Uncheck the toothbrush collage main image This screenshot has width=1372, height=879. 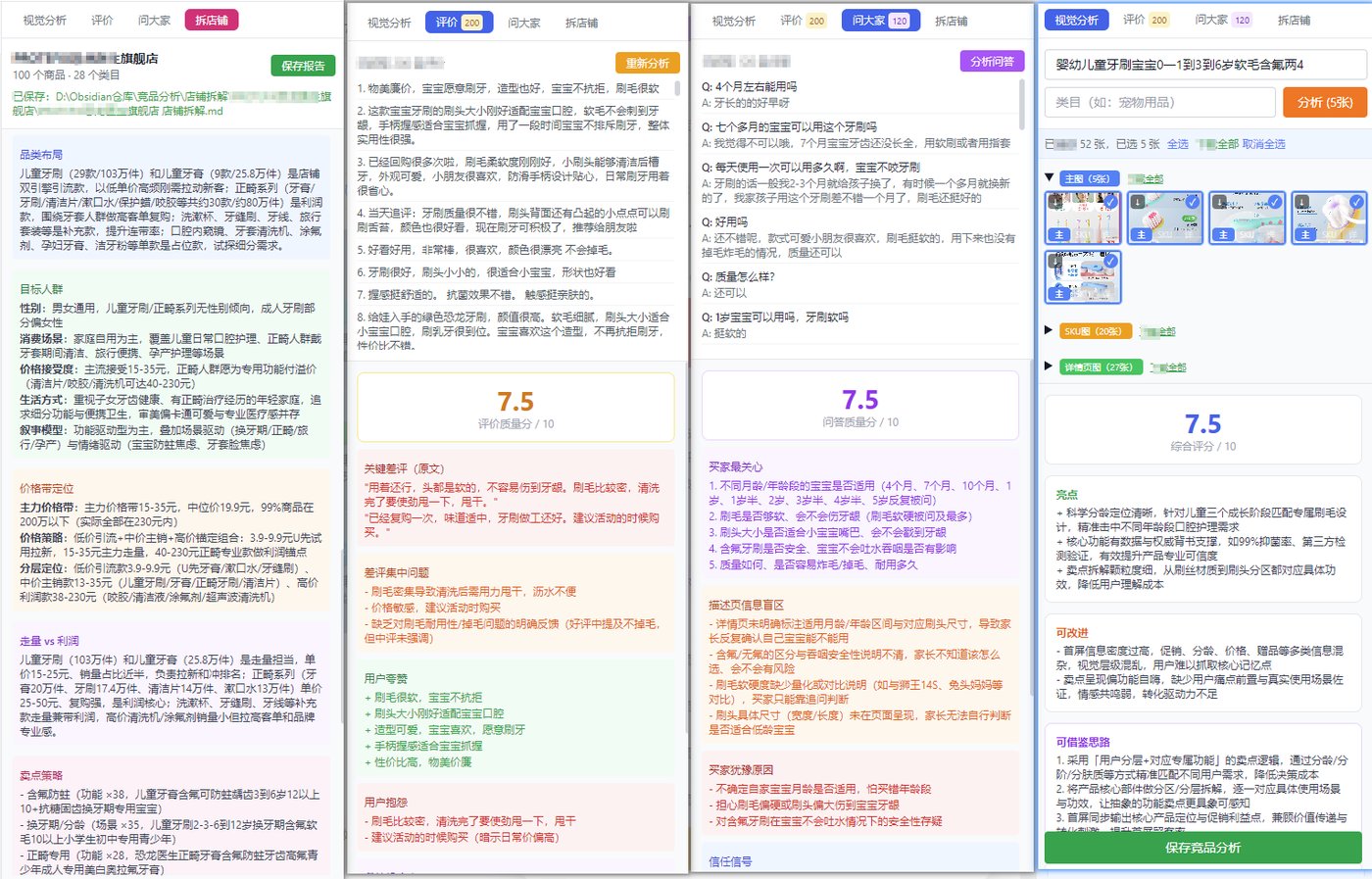1110,201
